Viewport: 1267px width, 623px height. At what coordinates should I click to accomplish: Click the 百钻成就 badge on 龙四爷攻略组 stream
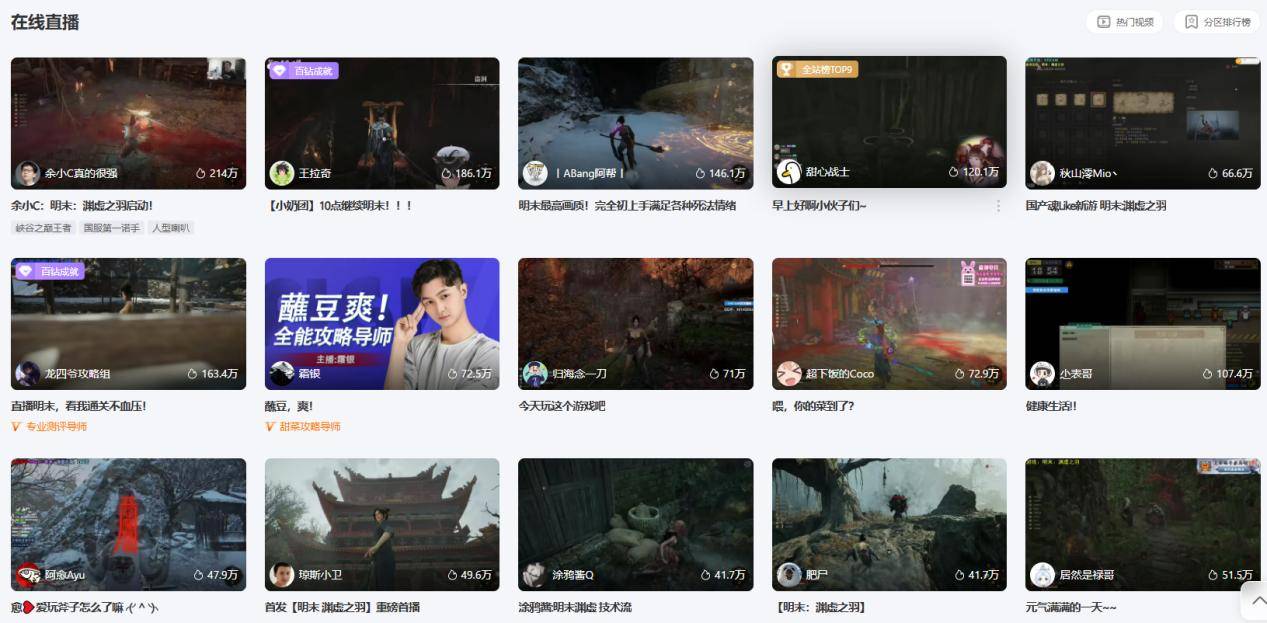(49, 271)
